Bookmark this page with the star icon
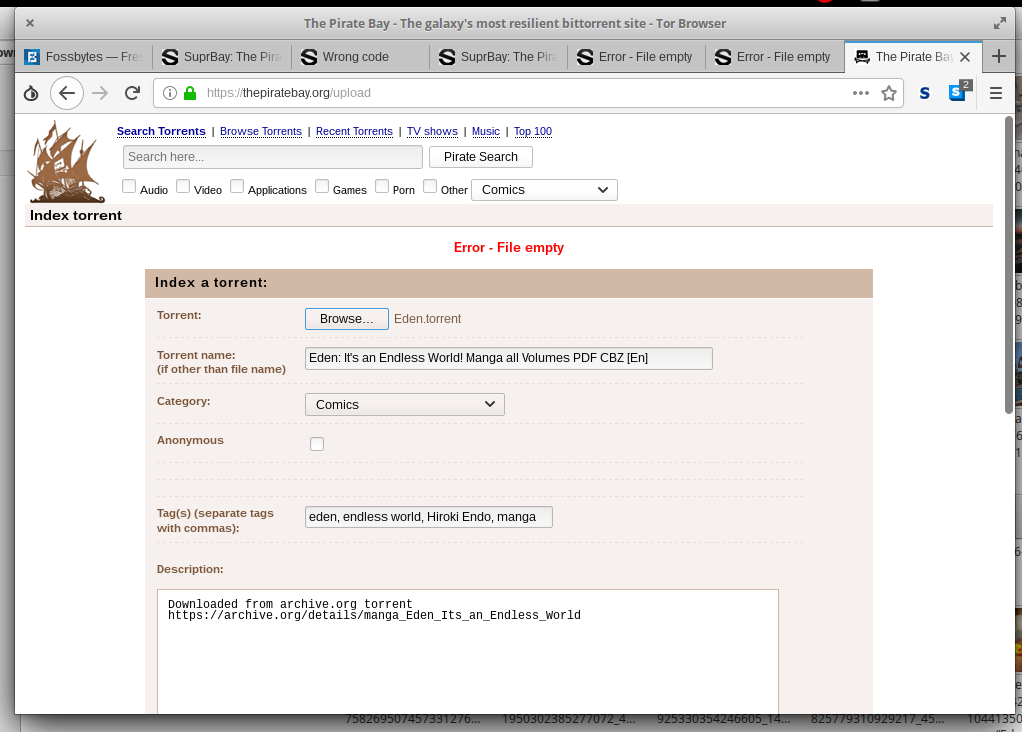Image resolution: width=1022 pixels, height=732 pixels. [889, 93]
